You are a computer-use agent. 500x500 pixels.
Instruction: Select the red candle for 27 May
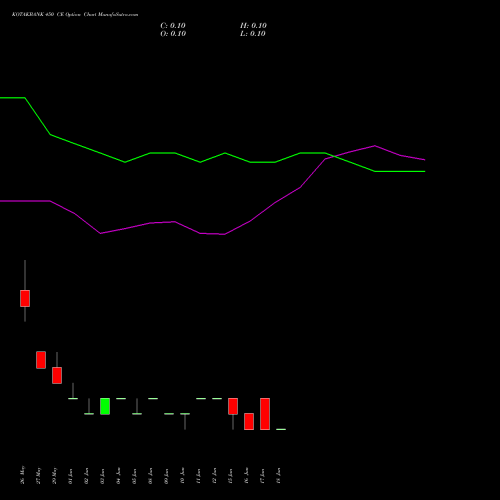(41, 360)
